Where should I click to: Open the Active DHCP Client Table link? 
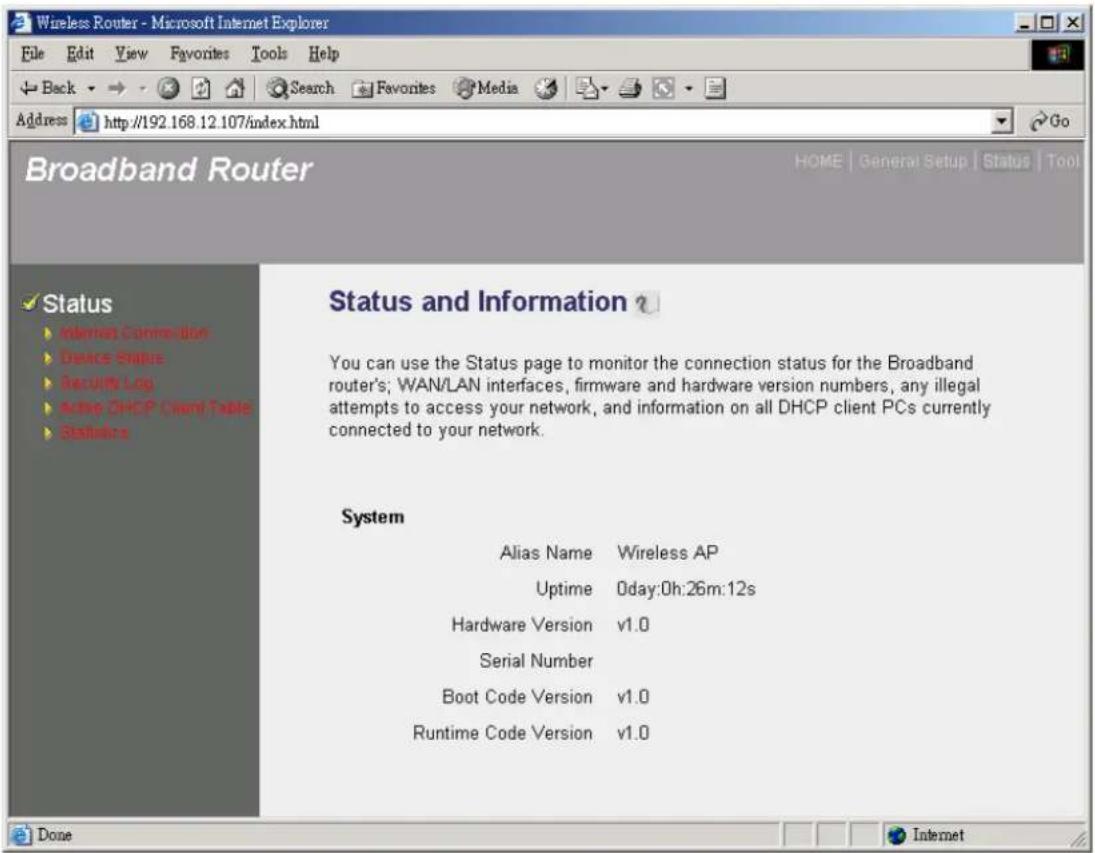[155, 408]
